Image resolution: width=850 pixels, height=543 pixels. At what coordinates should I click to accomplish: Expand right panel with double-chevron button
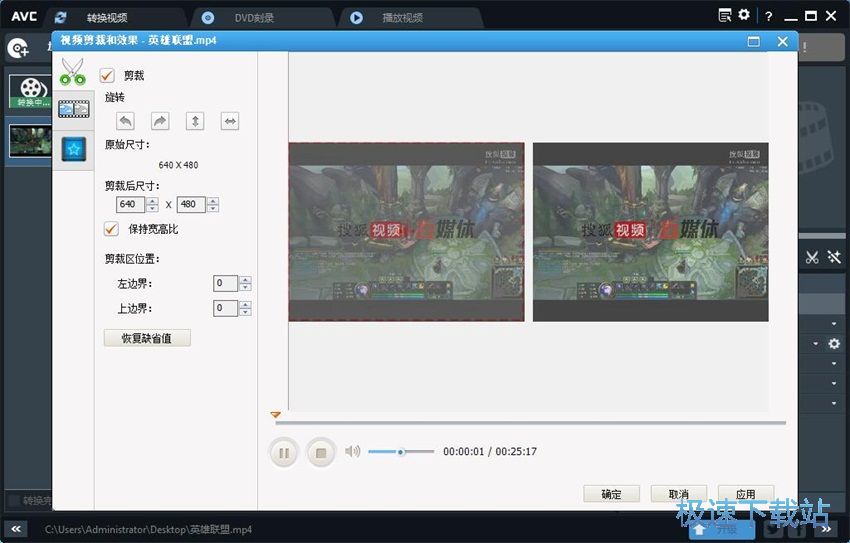point(826,529)
